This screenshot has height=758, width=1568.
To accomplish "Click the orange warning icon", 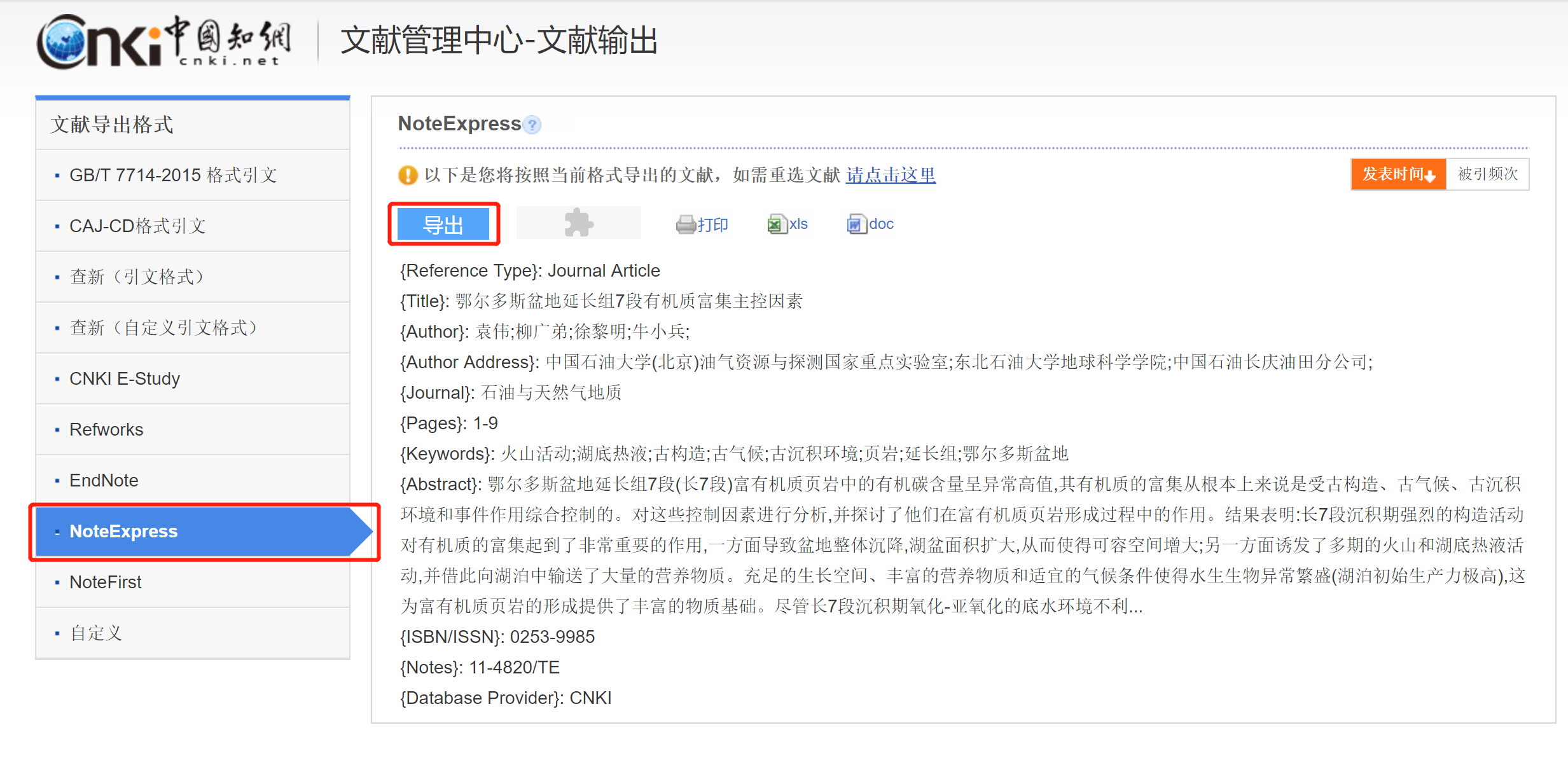I will pyautogui.click(x=408, y=175).
